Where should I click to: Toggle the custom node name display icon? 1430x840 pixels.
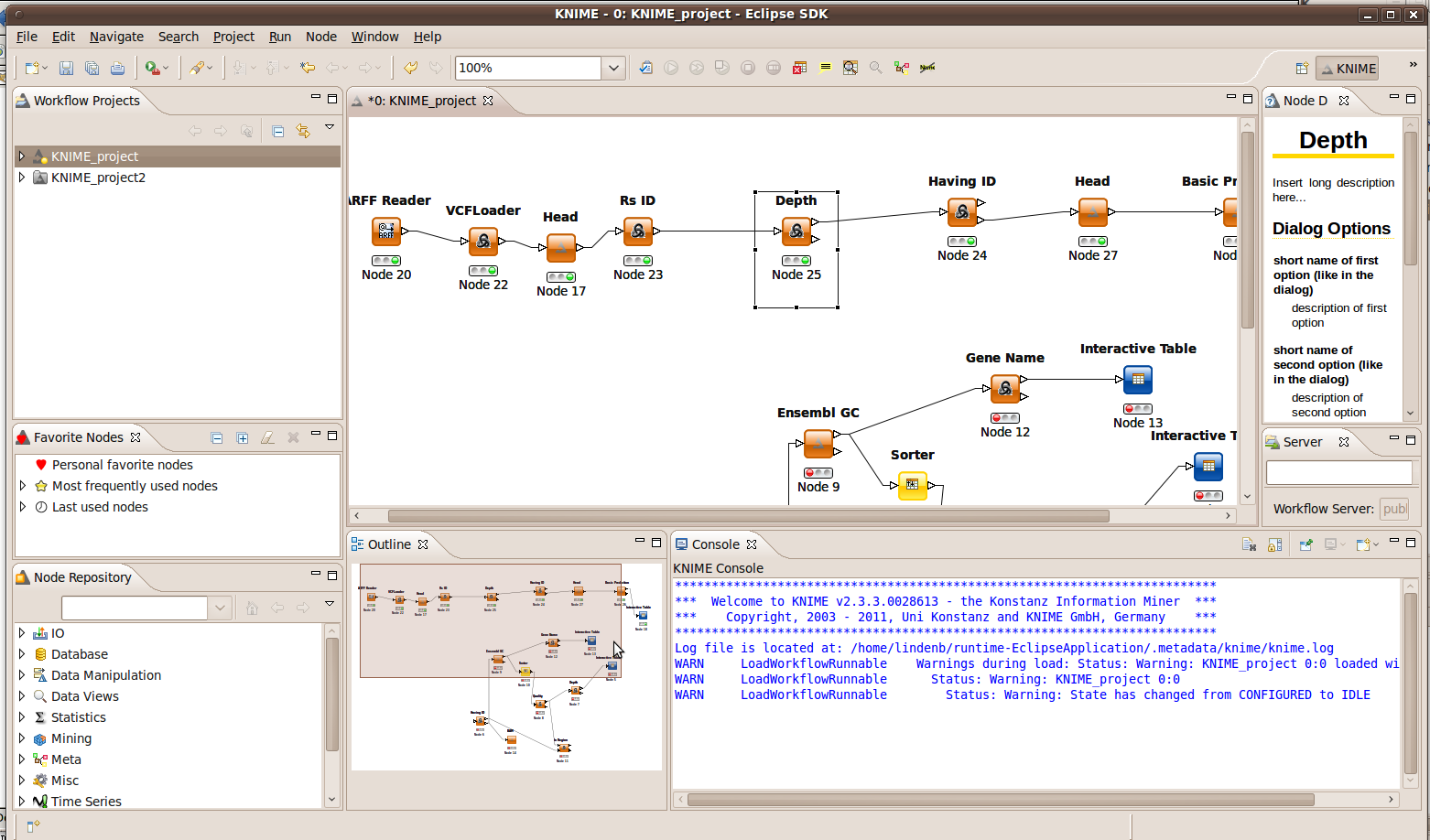[927, 68]
